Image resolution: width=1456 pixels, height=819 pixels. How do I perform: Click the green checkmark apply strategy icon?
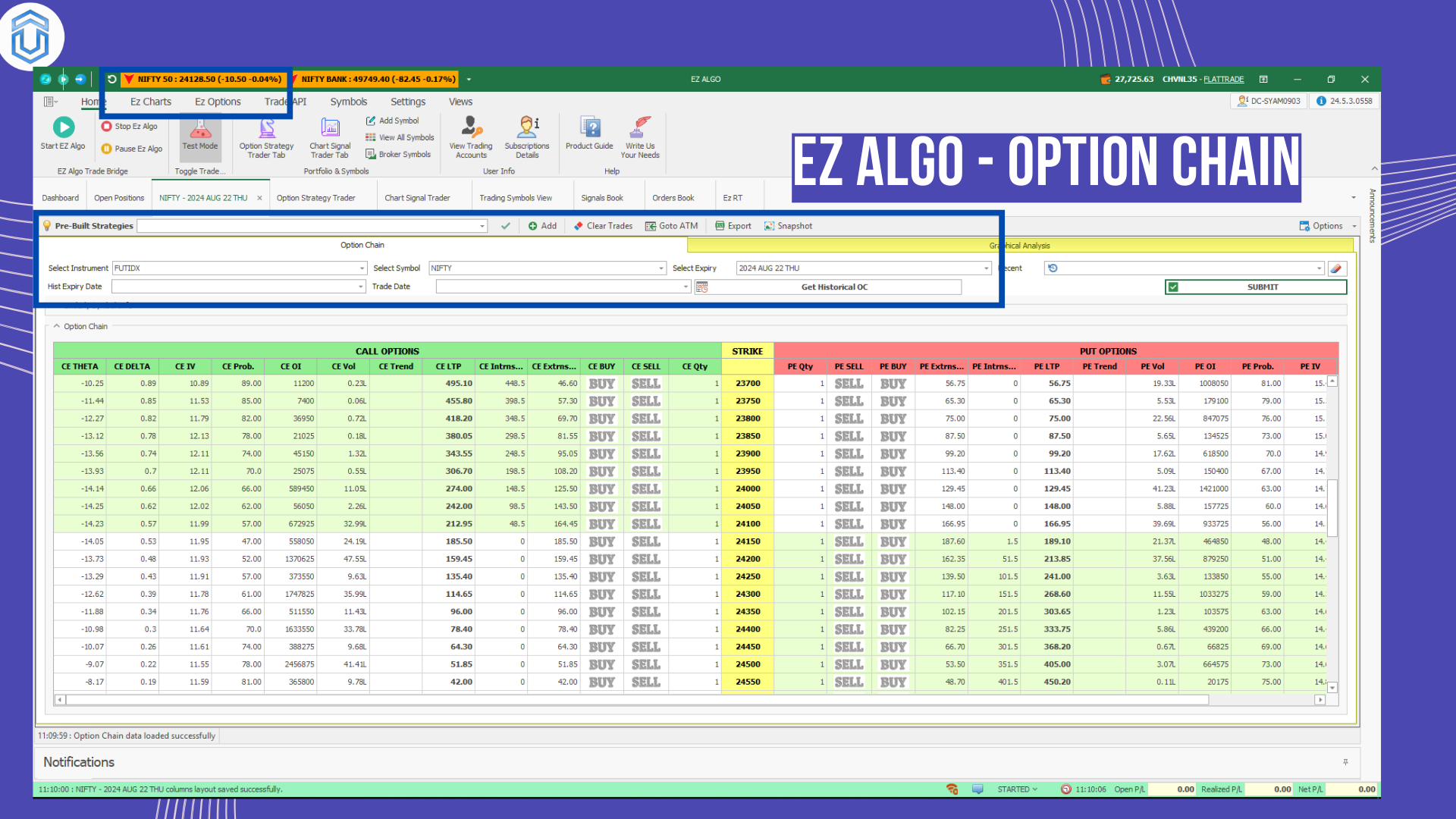coord(506,226)
